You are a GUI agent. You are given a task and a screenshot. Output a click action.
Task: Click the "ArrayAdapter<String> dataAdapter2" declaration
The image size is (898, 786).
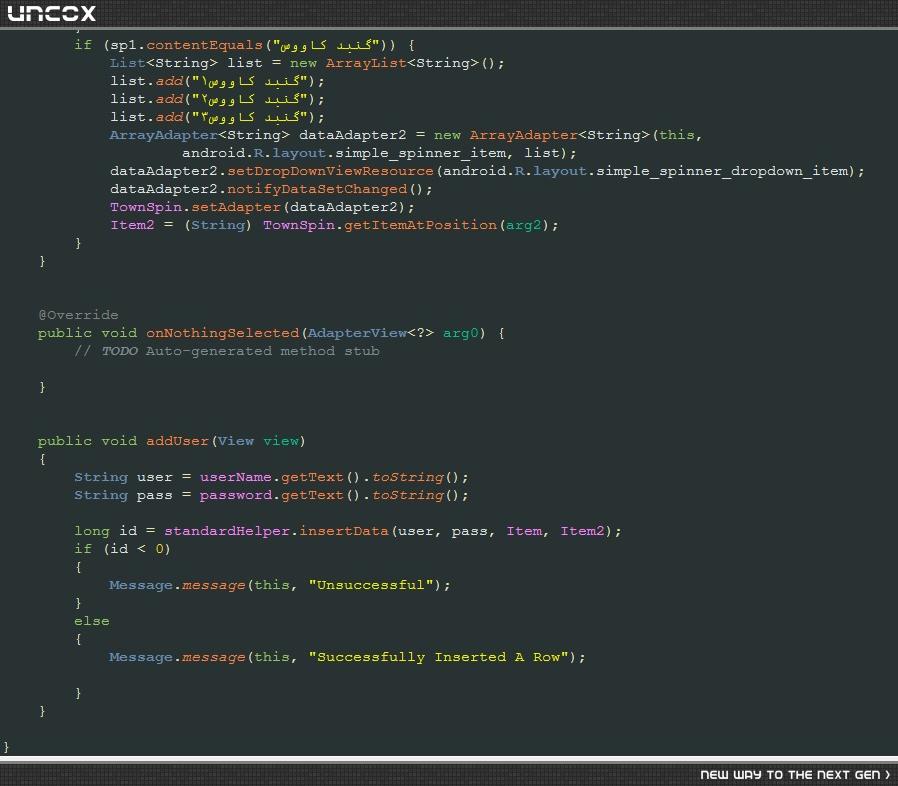[x=258, y=135]
